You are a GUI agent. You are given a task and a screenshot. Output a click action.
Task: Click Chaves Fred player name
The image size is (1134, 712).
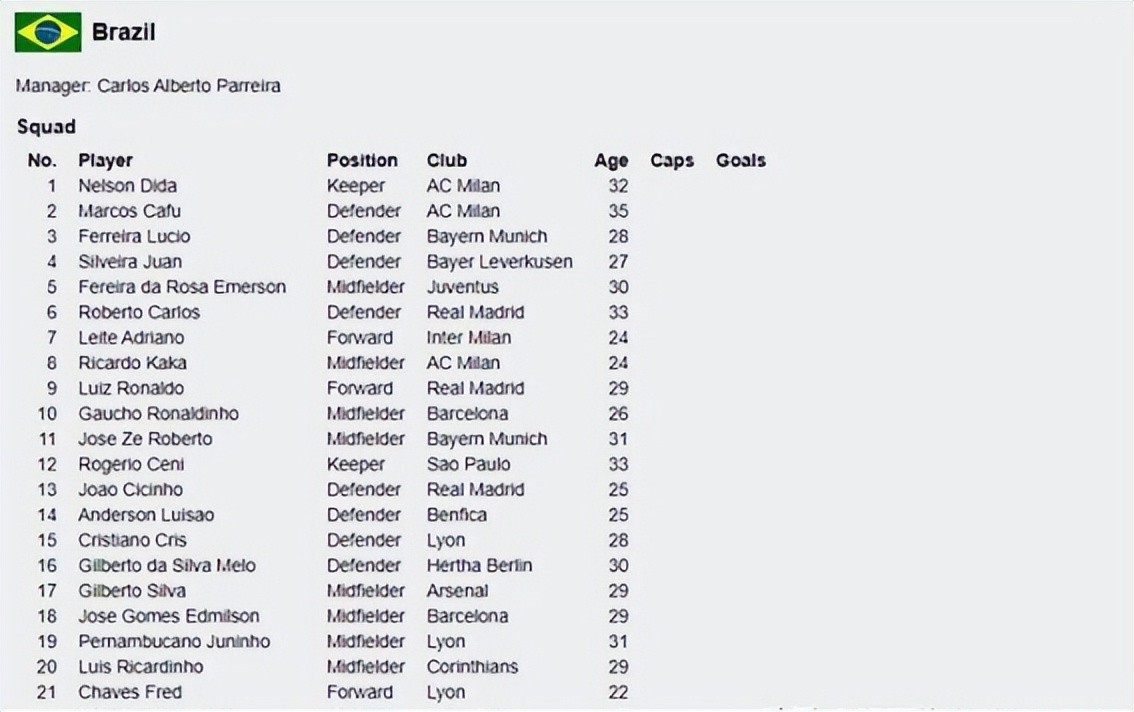[x=130, y=692]
